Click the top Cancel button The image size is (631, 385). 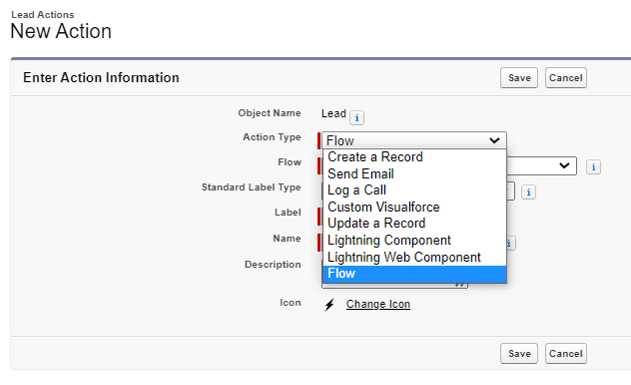[565, 78]
